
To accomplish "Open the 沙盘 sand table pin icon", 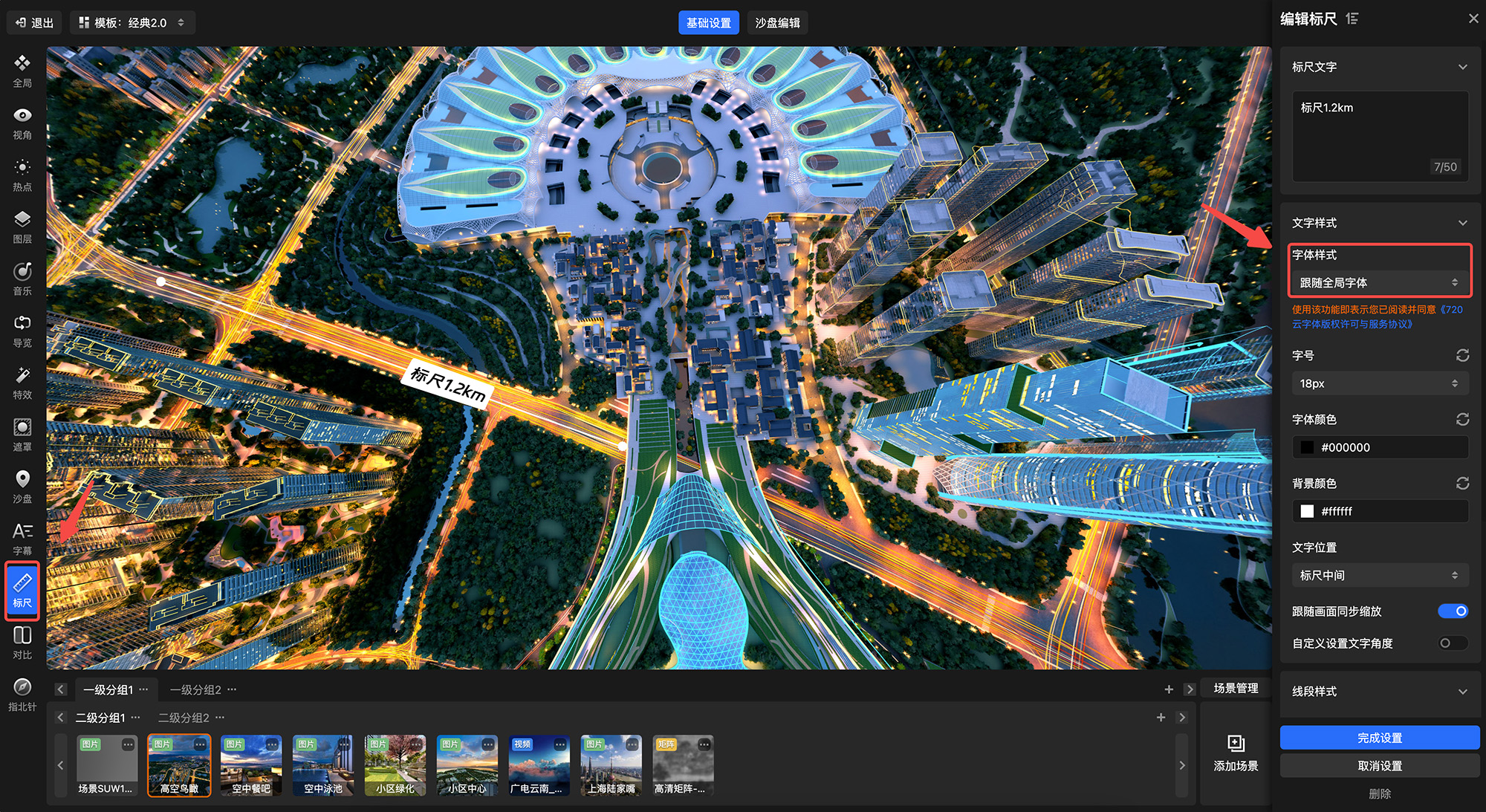I will 22,480.
